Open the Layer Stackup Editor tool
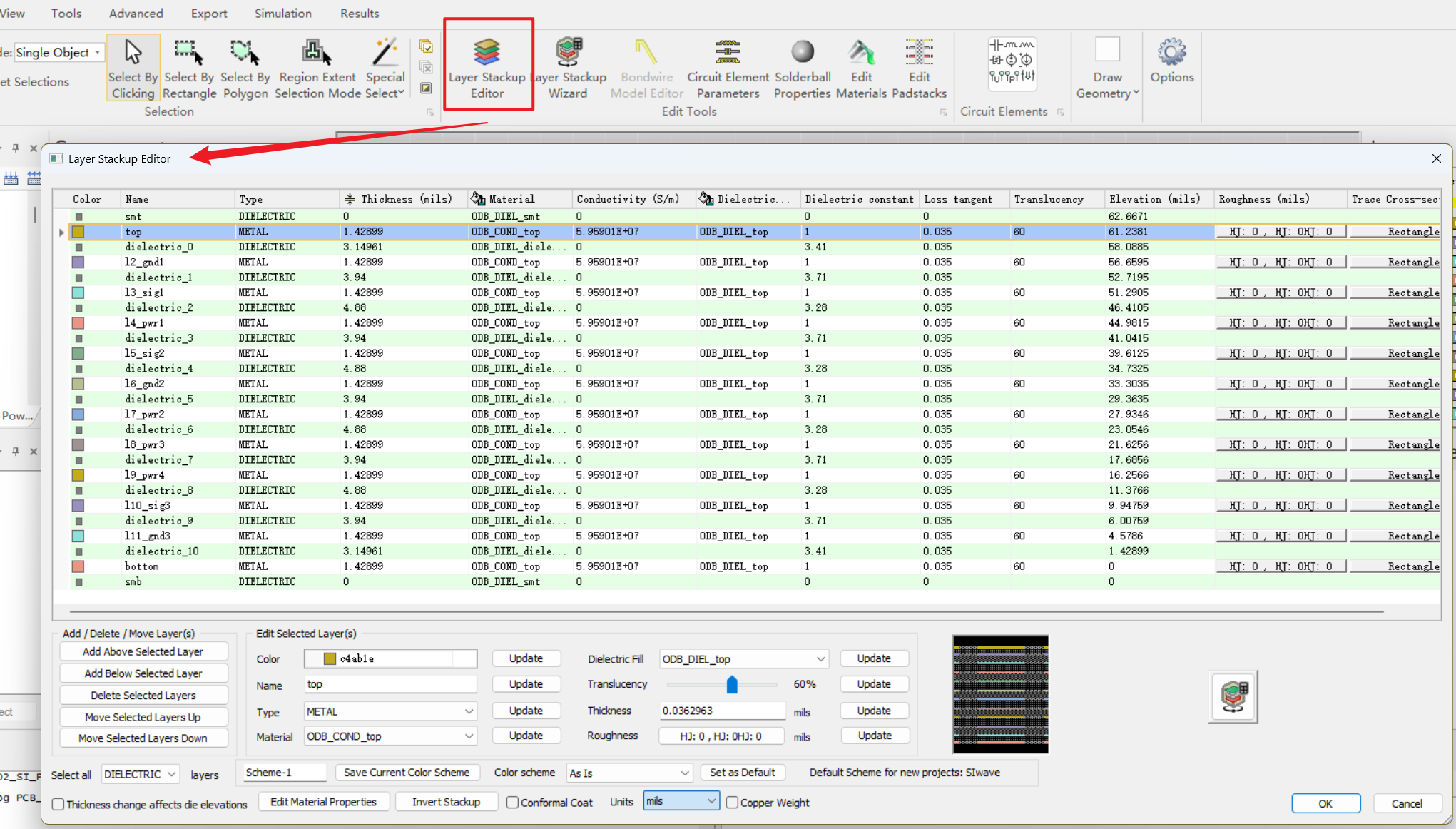The height and width of the screenshot is (829, 1456). click(x=487, y=64)
